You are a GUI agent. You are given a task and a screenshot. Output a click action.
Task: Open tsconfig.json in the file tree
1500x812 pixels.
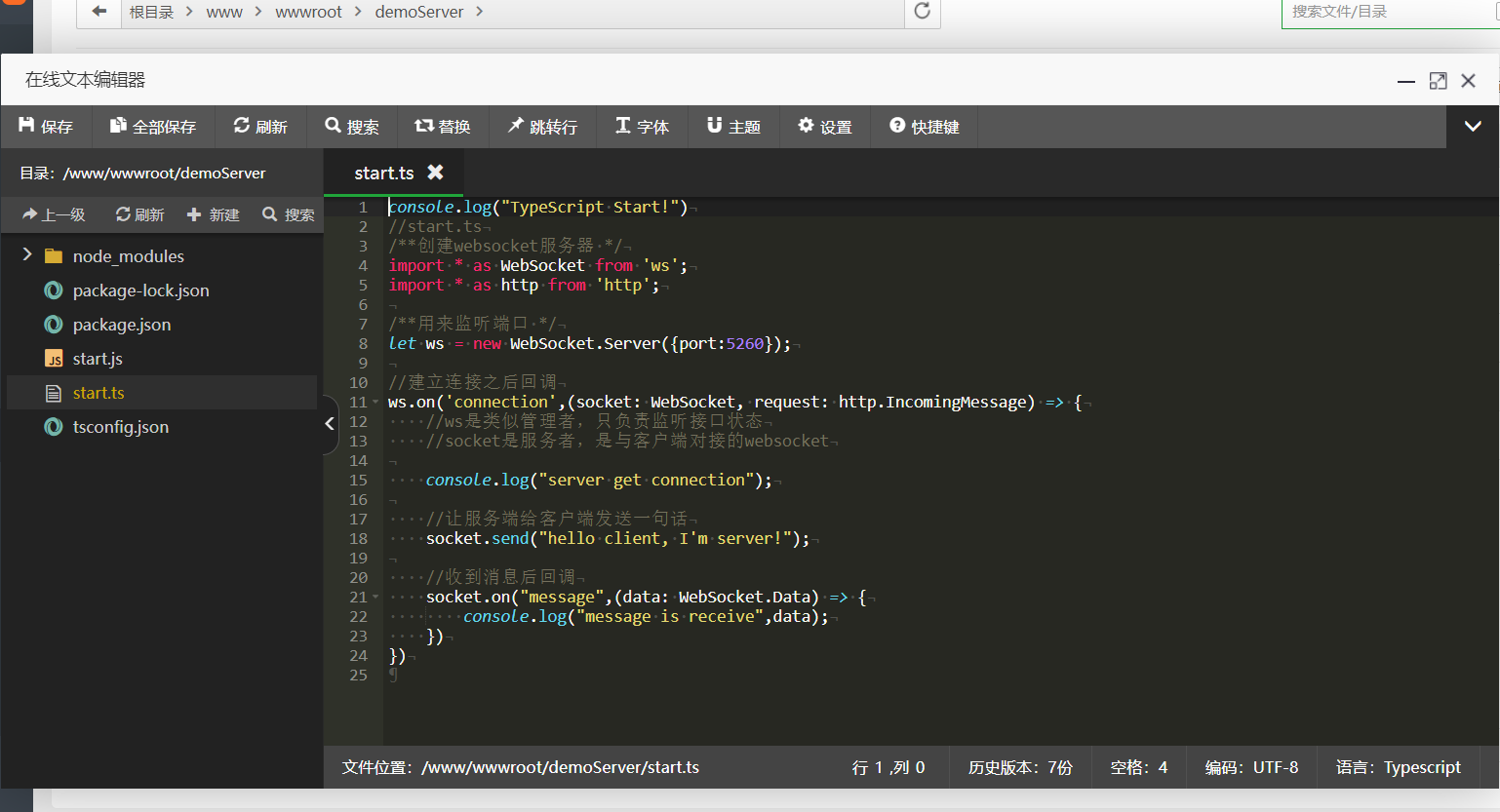(x=121, y=427)
